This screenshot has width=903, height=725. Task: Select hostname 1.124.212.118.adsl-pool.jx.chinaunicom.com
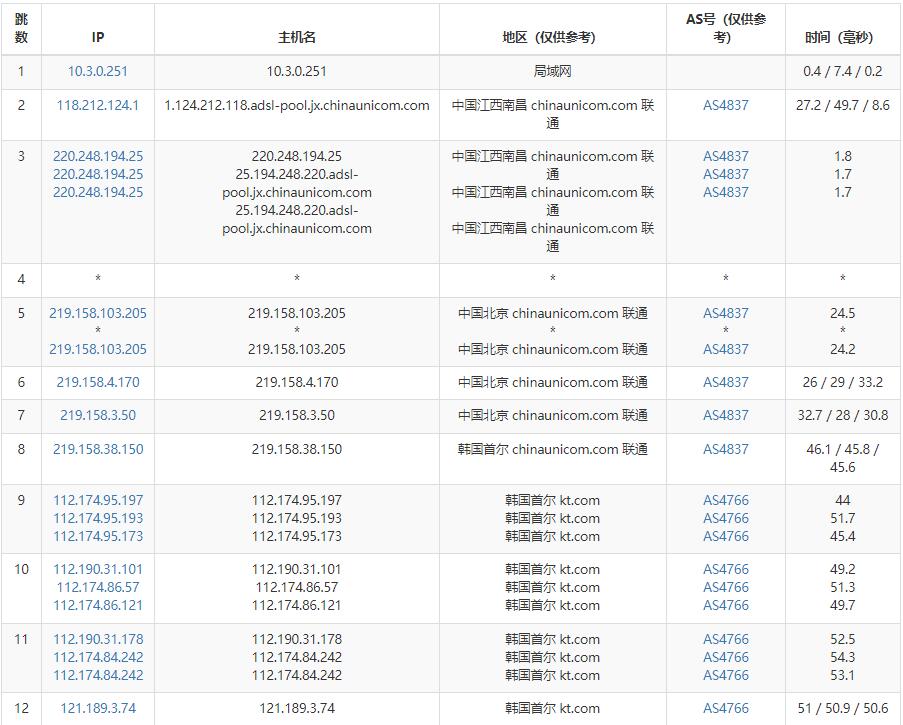[x=297, y=105]
